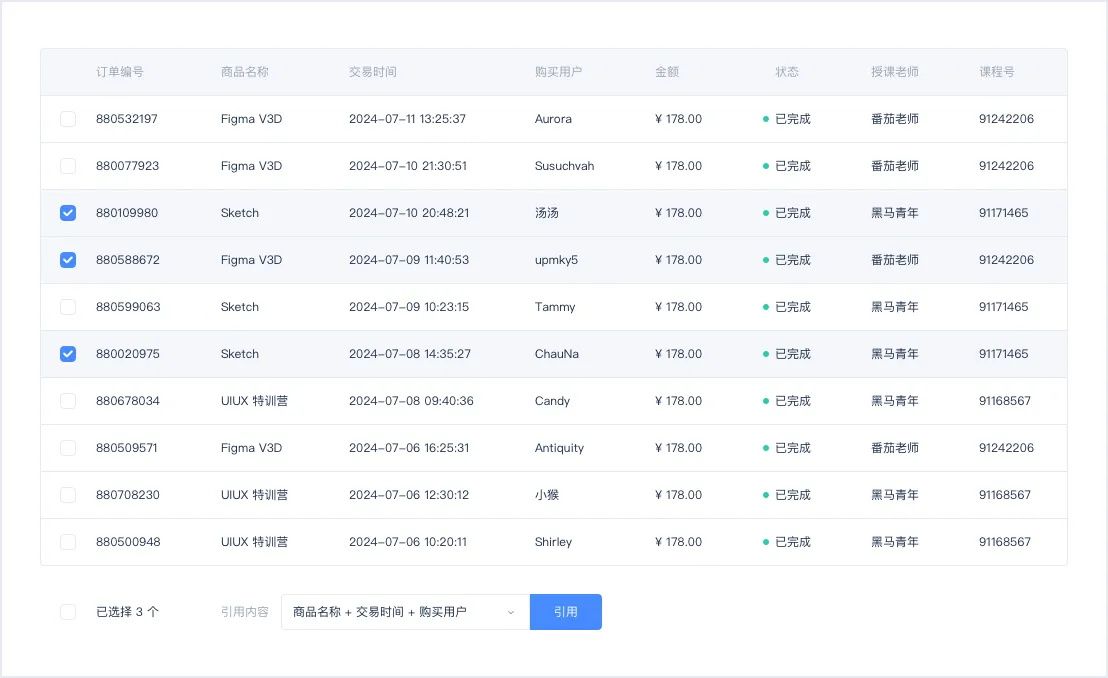Click the 商品名称 column header
Viewport: 1108px width, 678px height.
(x=244, y=71)
